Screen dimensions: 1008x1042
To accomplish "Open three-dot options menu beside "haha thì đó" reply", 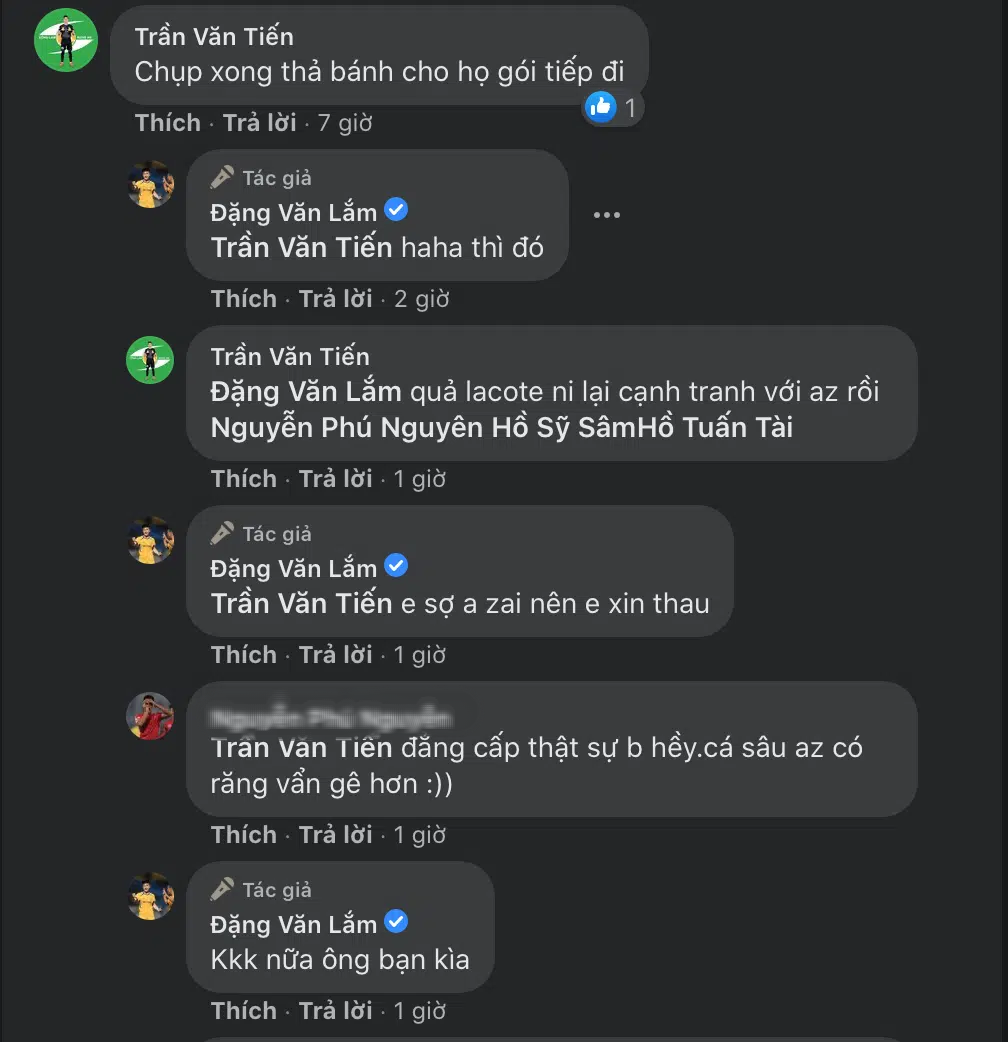I will (x=606, y=214).
